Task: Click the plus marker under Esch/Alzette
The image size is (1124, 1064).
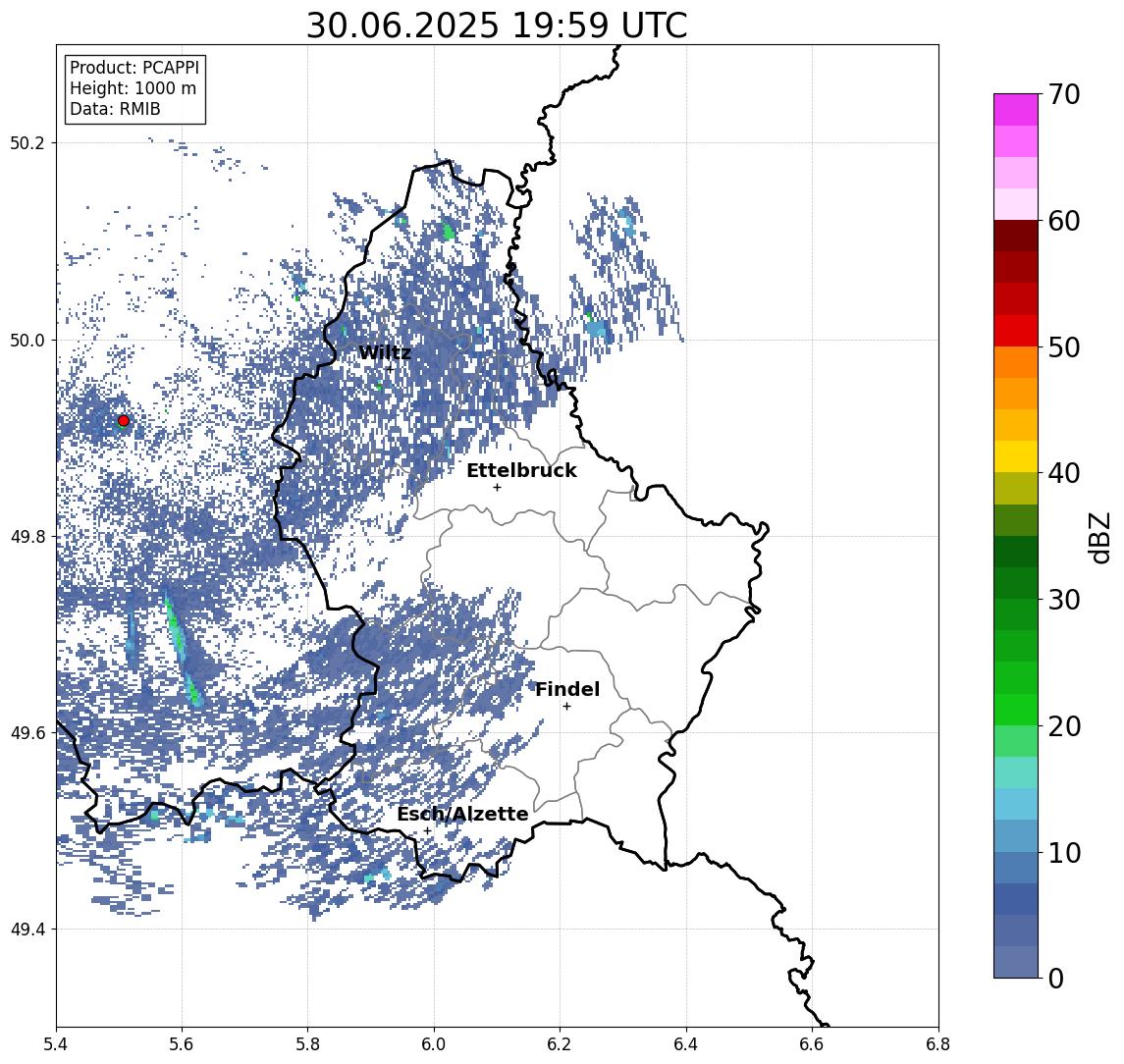Action: pos(427,831)
